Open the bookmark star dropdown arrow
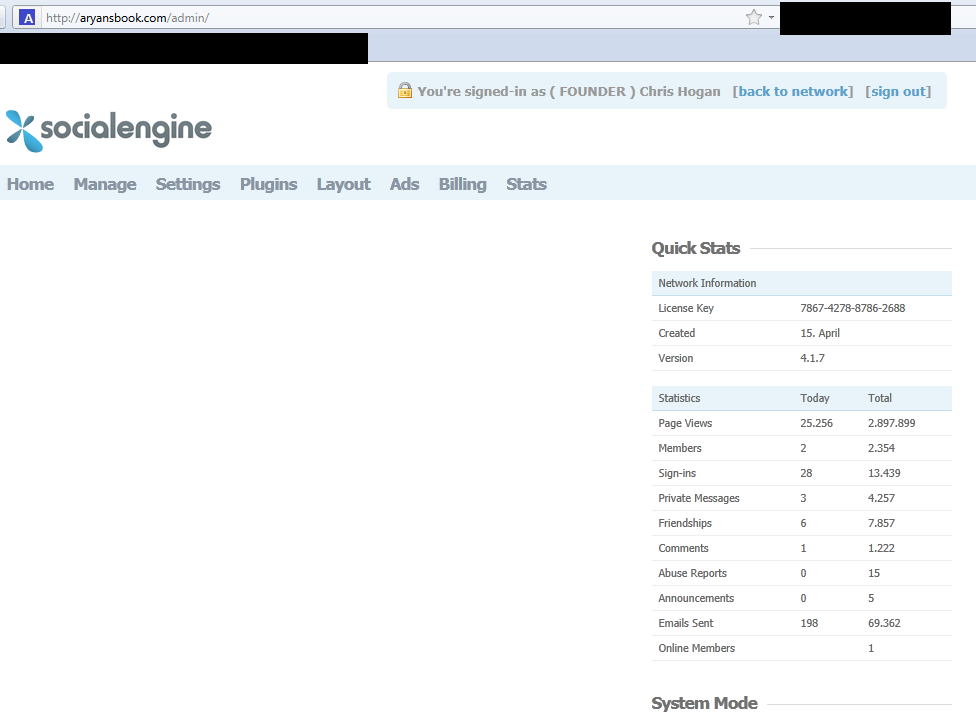Screen dimensions: 976x722 pos(771,17)
